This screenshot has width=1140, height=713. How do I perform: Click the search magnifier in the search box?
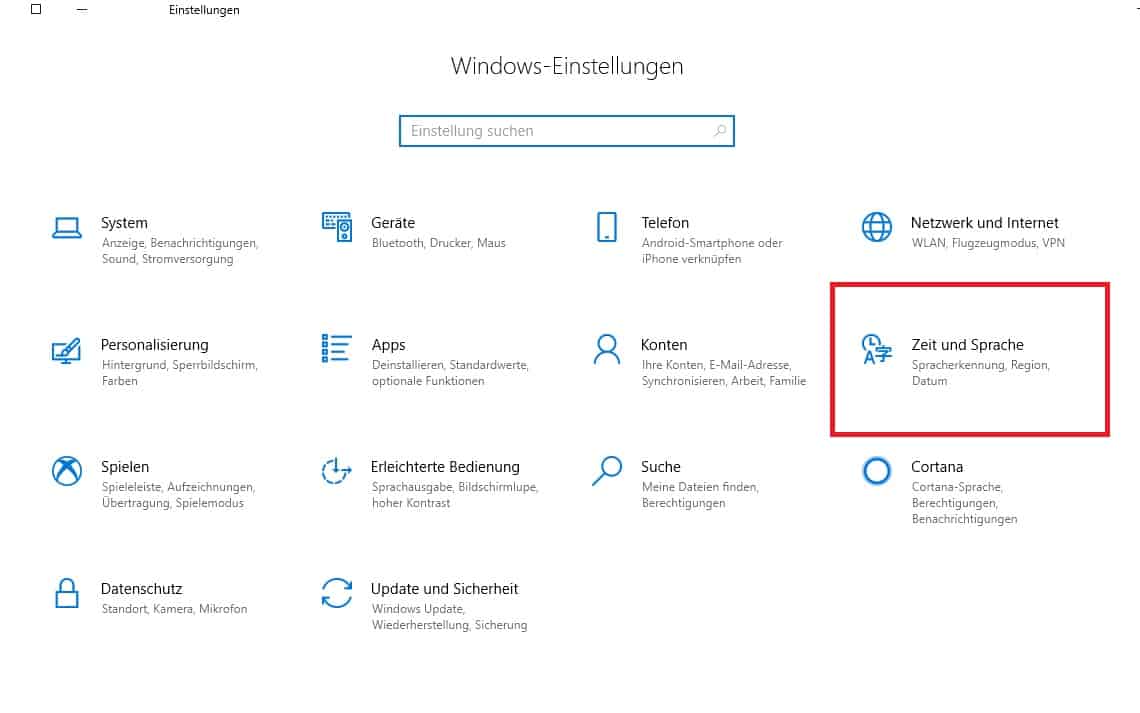[720, 131]
